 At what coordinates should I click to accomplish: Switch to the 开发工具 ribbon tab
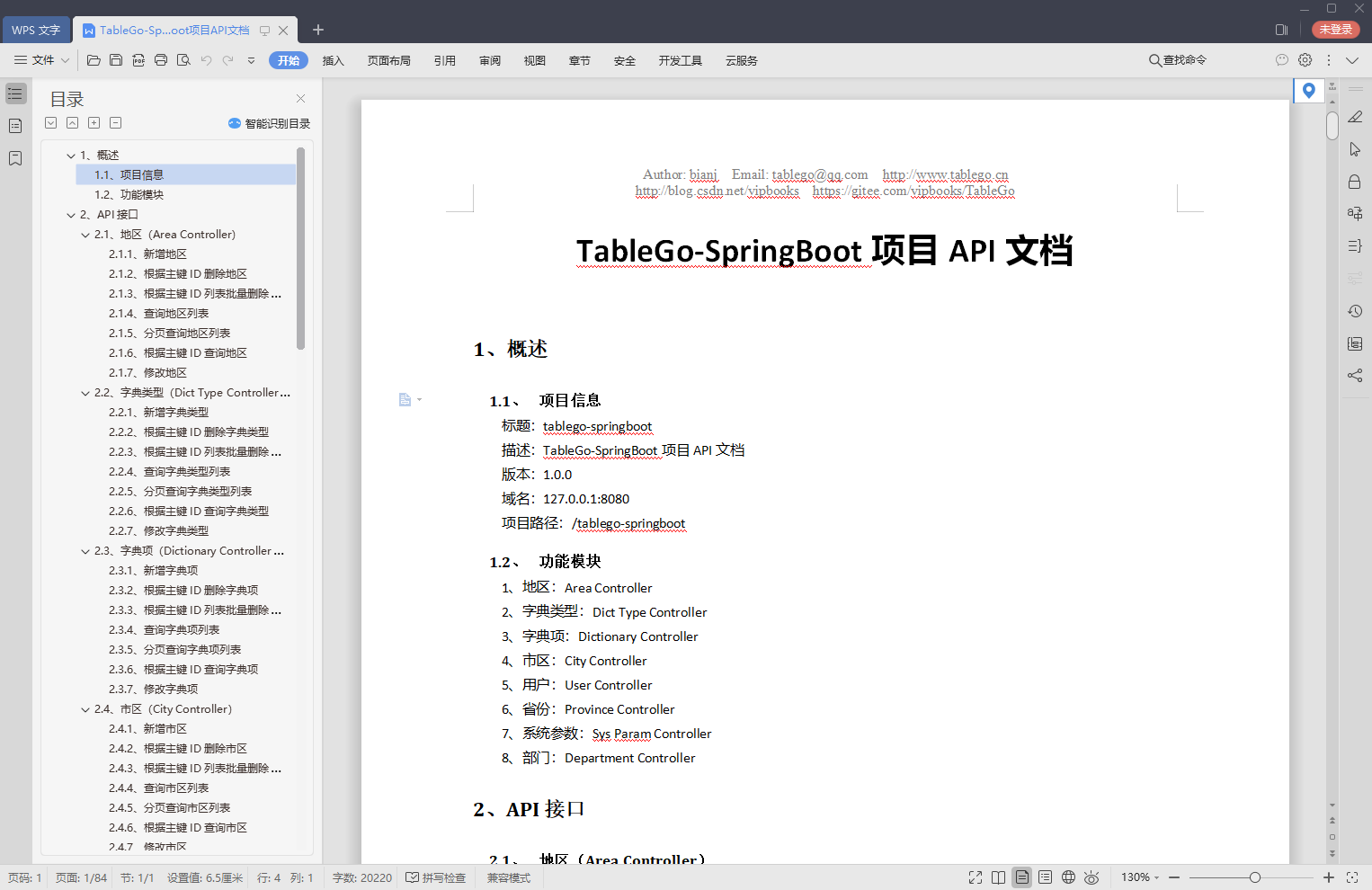pyautogui.click(x=681, y=60)
